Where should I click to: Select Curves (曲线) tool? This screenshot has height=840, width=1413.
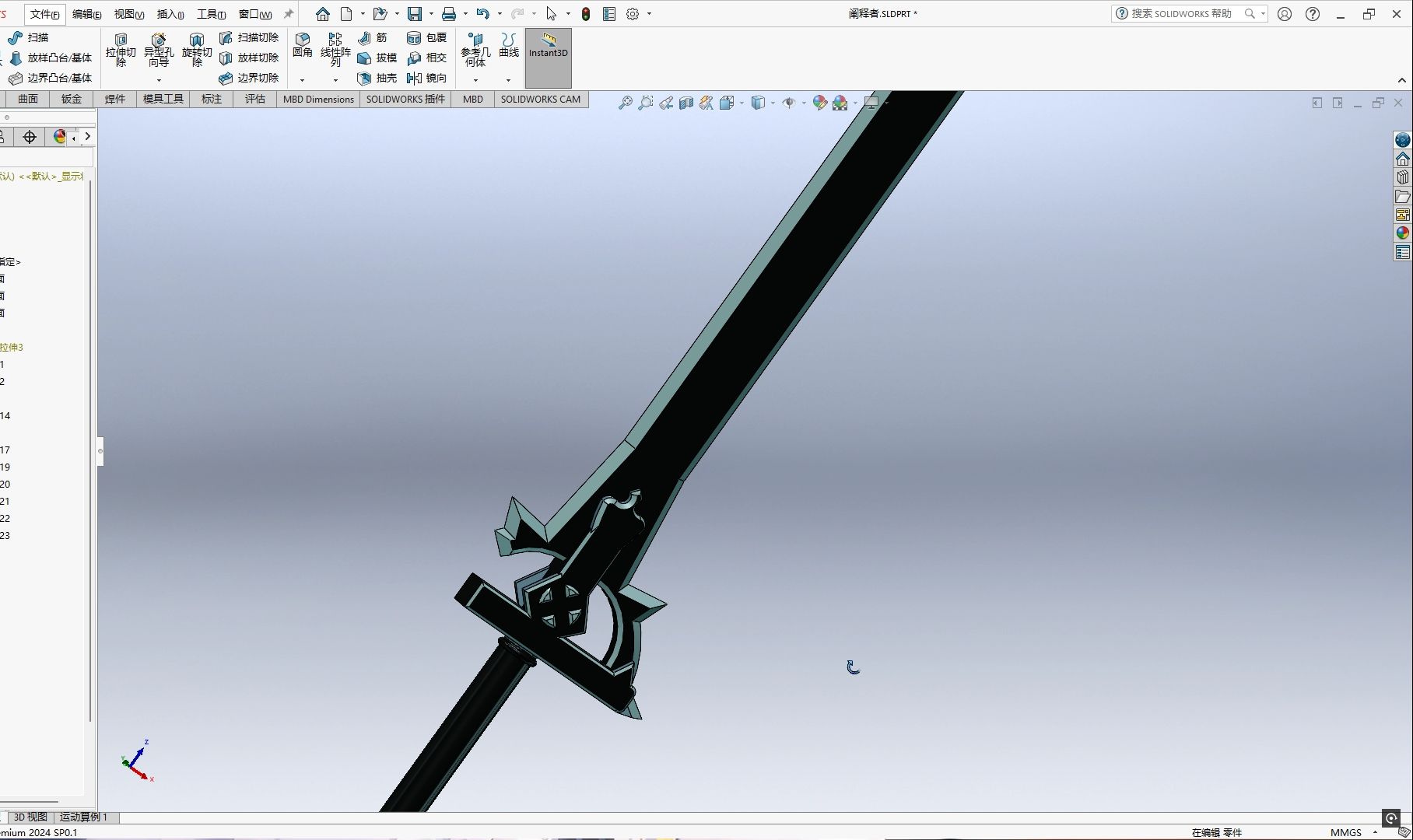click(509, 45)
